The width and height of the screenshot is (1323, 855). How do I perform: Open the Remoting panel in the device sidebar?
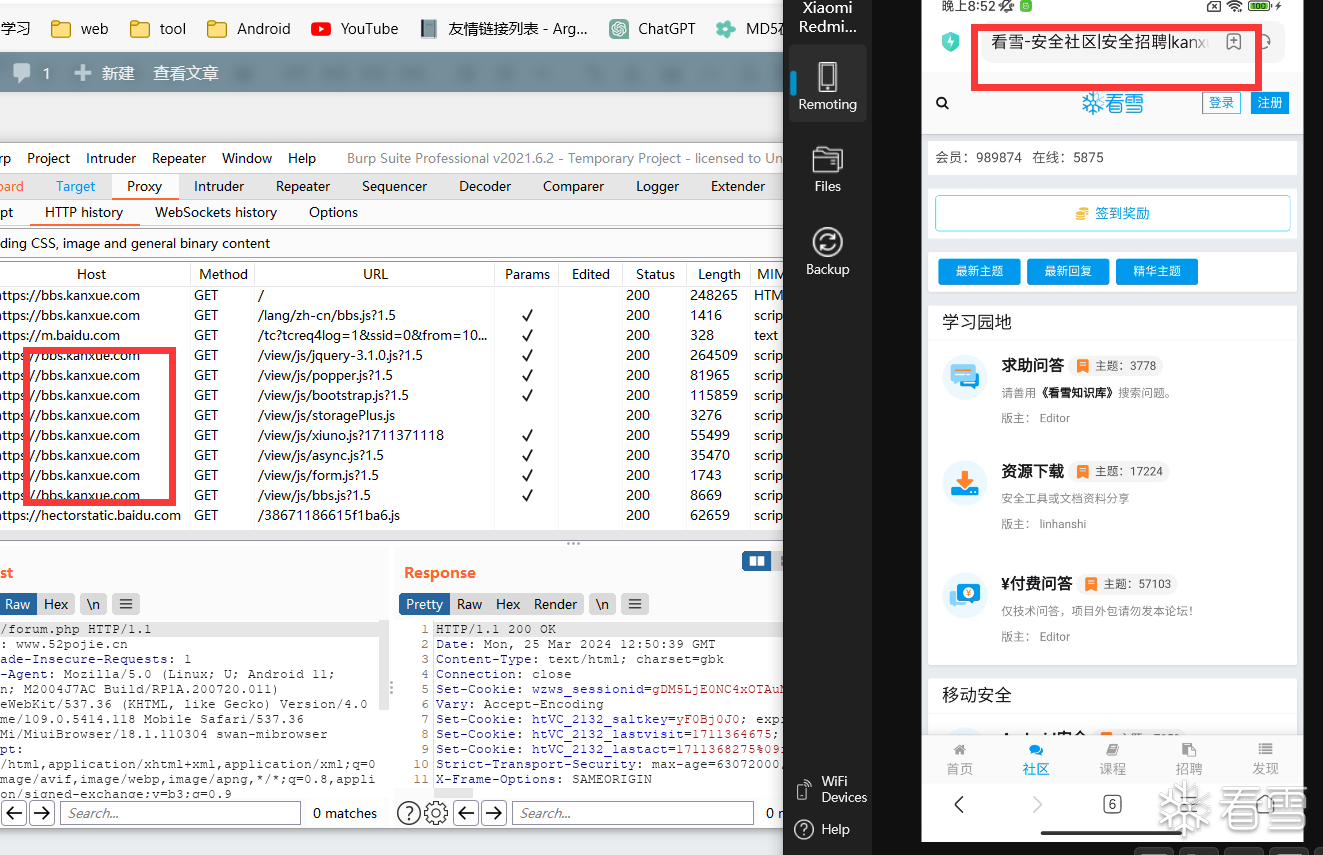click(x=827, y=85)
